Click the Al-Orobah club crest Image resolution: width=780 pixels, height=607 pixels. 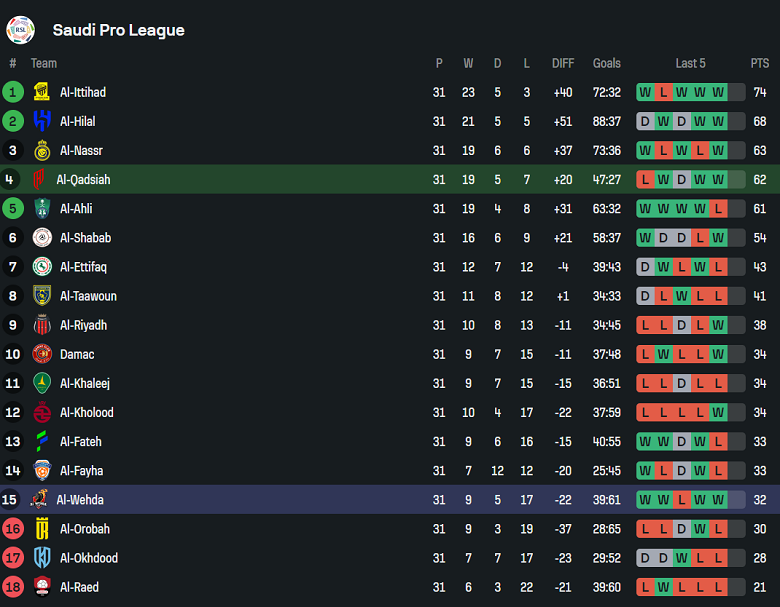[x=42, y=529]
